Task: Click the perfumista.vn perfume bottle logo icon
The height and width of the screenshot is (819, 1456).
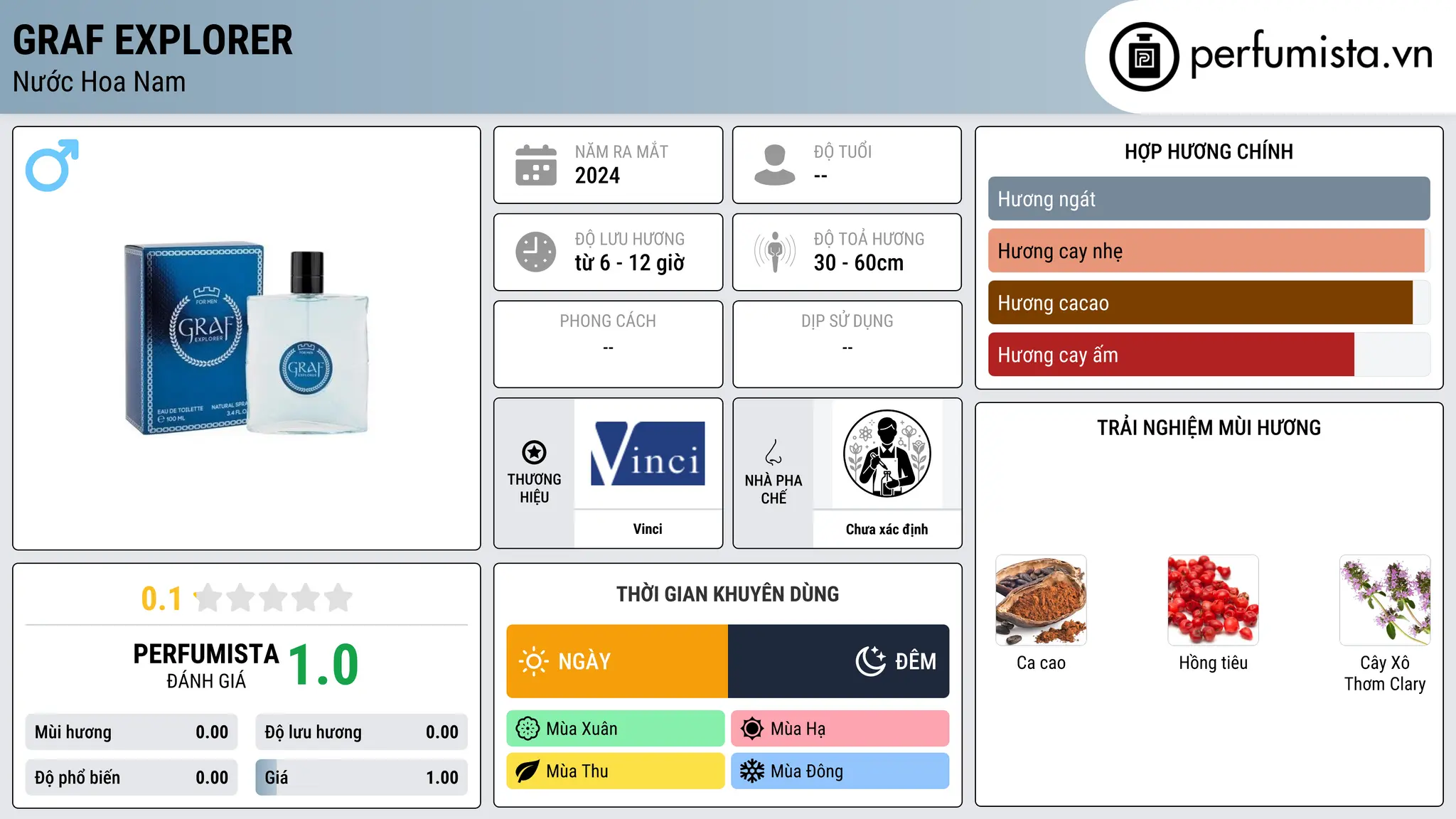Action: (x=1144, y=57)
